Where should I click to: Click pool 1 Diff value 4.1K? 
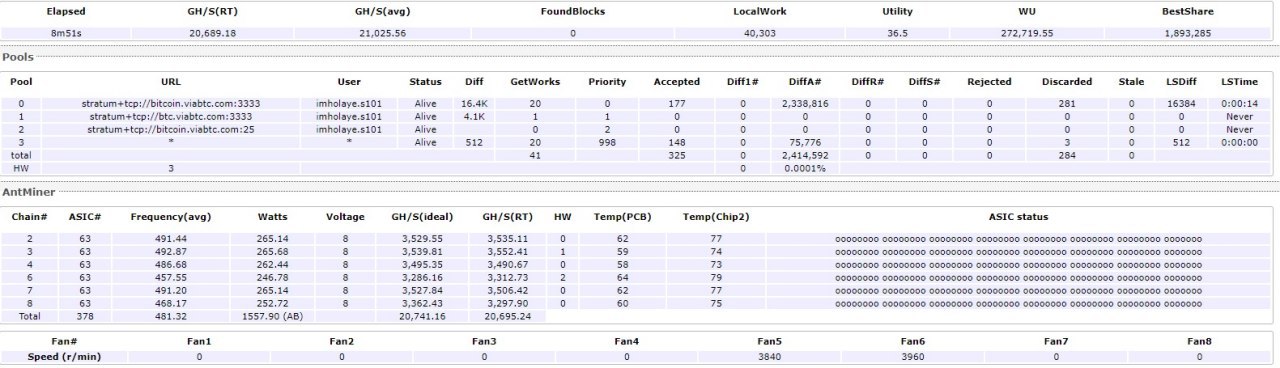[x=474, y=116]
